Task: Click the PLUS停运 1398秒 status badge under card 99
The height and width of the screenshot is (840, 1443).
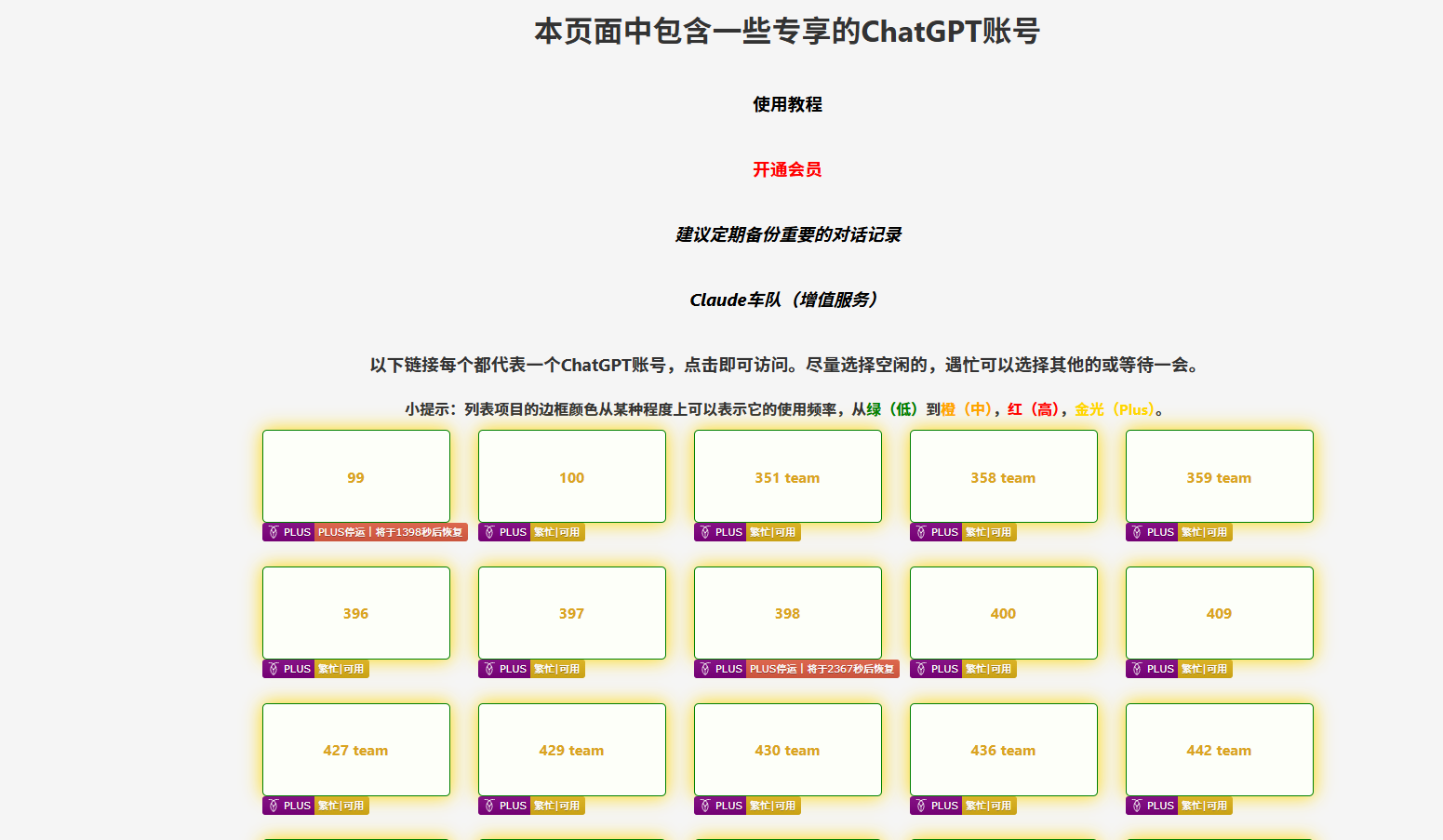Action: pyautogui.click(x=391, y=532)
